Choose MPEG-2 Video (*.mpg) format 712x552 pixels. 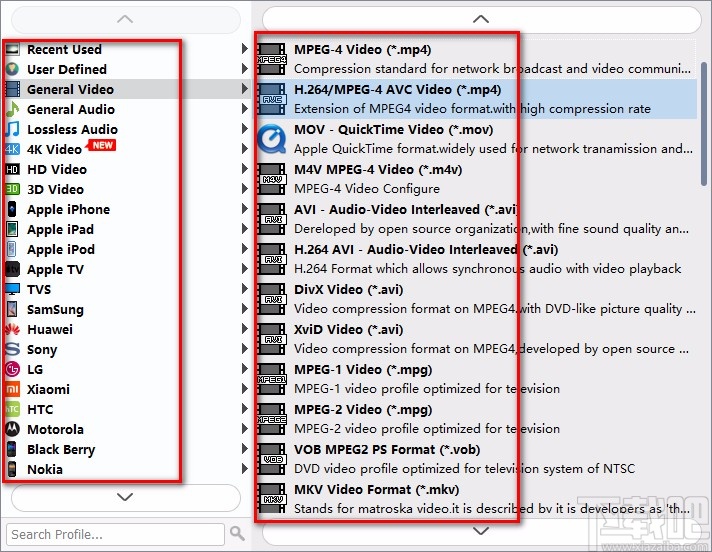tap(476, 419)
